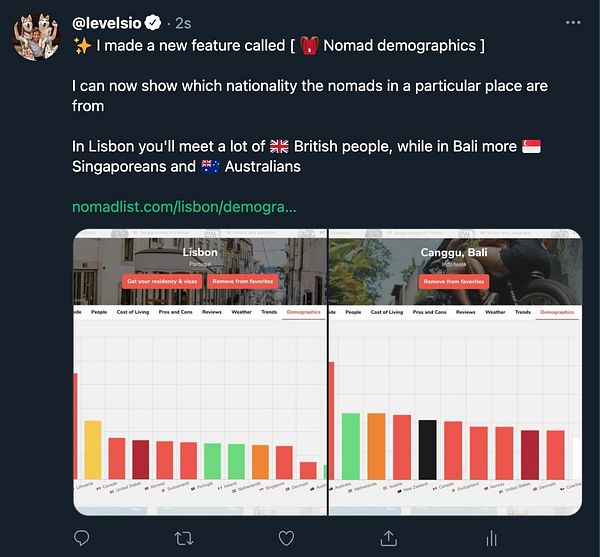The width and height of the screenshot is (600, 557).
Task: Open the Weather tab in Lisbon panel
Action: pos(241,312)
